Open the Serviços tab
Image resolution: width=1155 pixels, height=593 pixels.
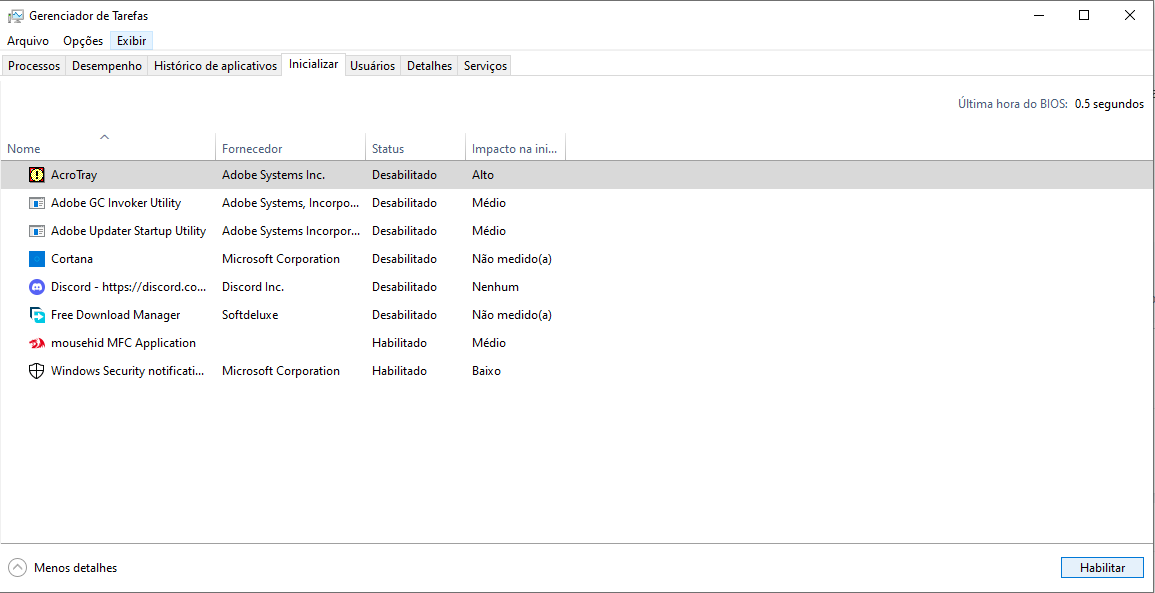(485, 66)
